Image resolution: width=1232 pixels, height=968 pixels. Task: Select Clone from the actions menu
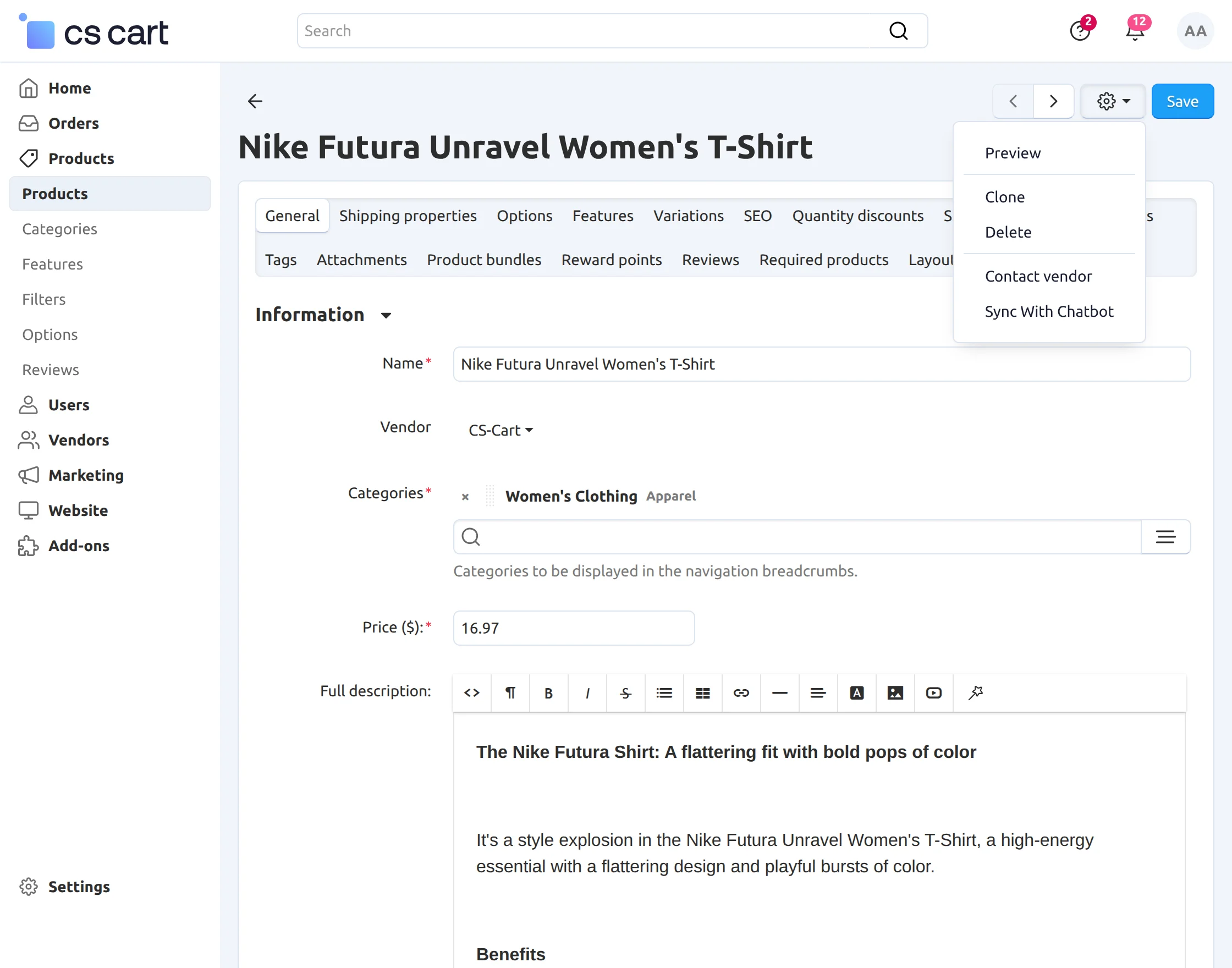1004,197
